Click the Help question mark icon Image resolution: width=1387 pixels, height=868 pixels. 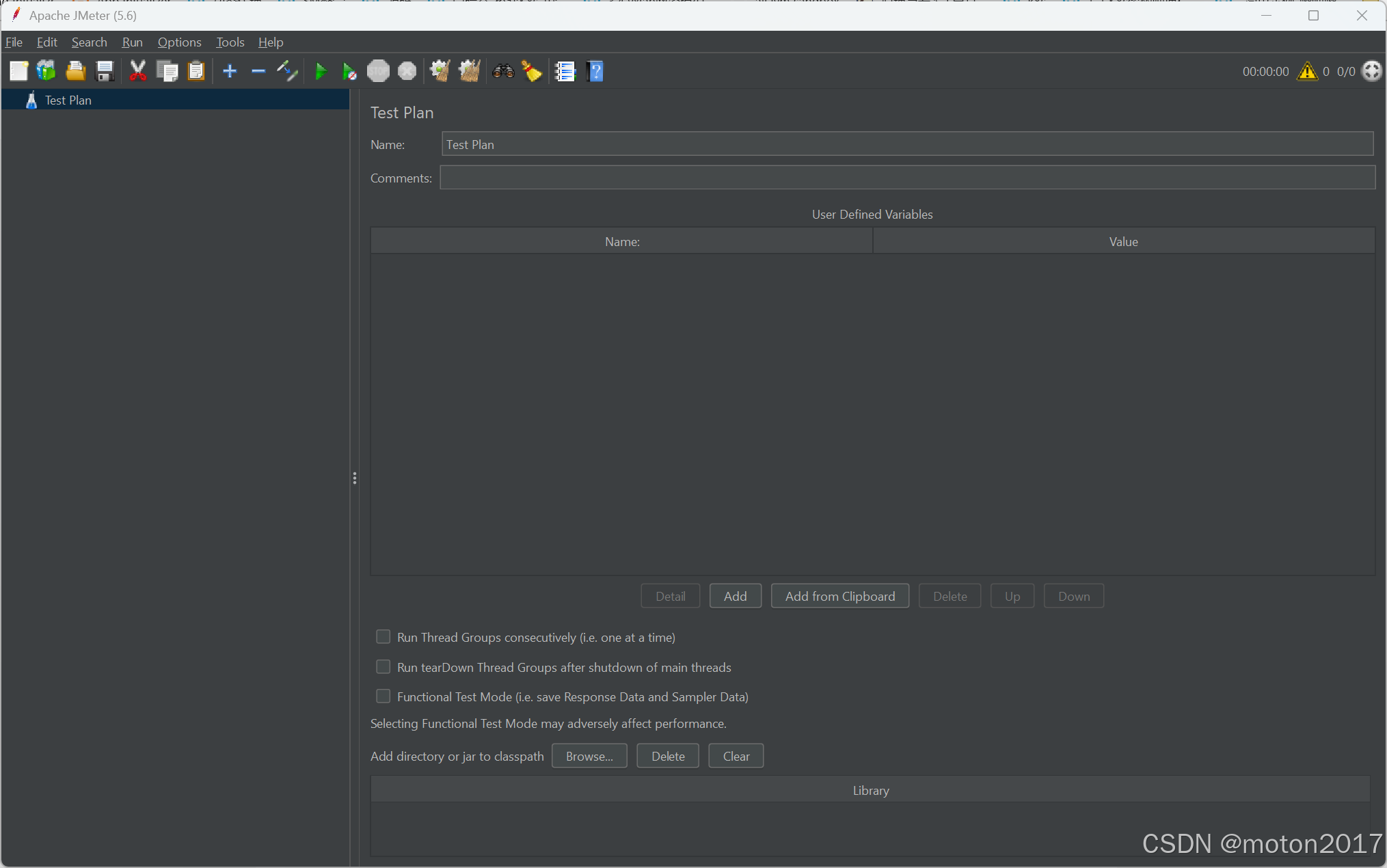tap(595, 71)
